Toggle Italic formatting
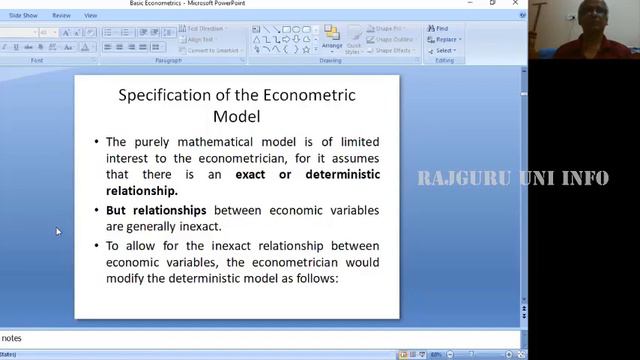The image size is (640, 360). point(5,47)
